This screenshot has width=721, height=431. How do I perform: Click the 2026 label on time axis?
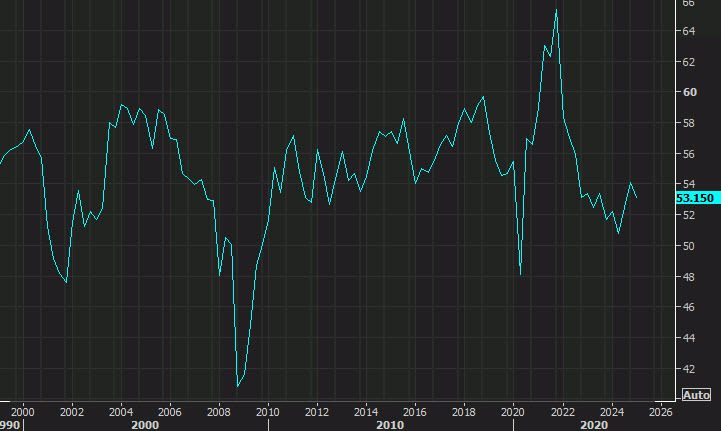coord(659,411)
